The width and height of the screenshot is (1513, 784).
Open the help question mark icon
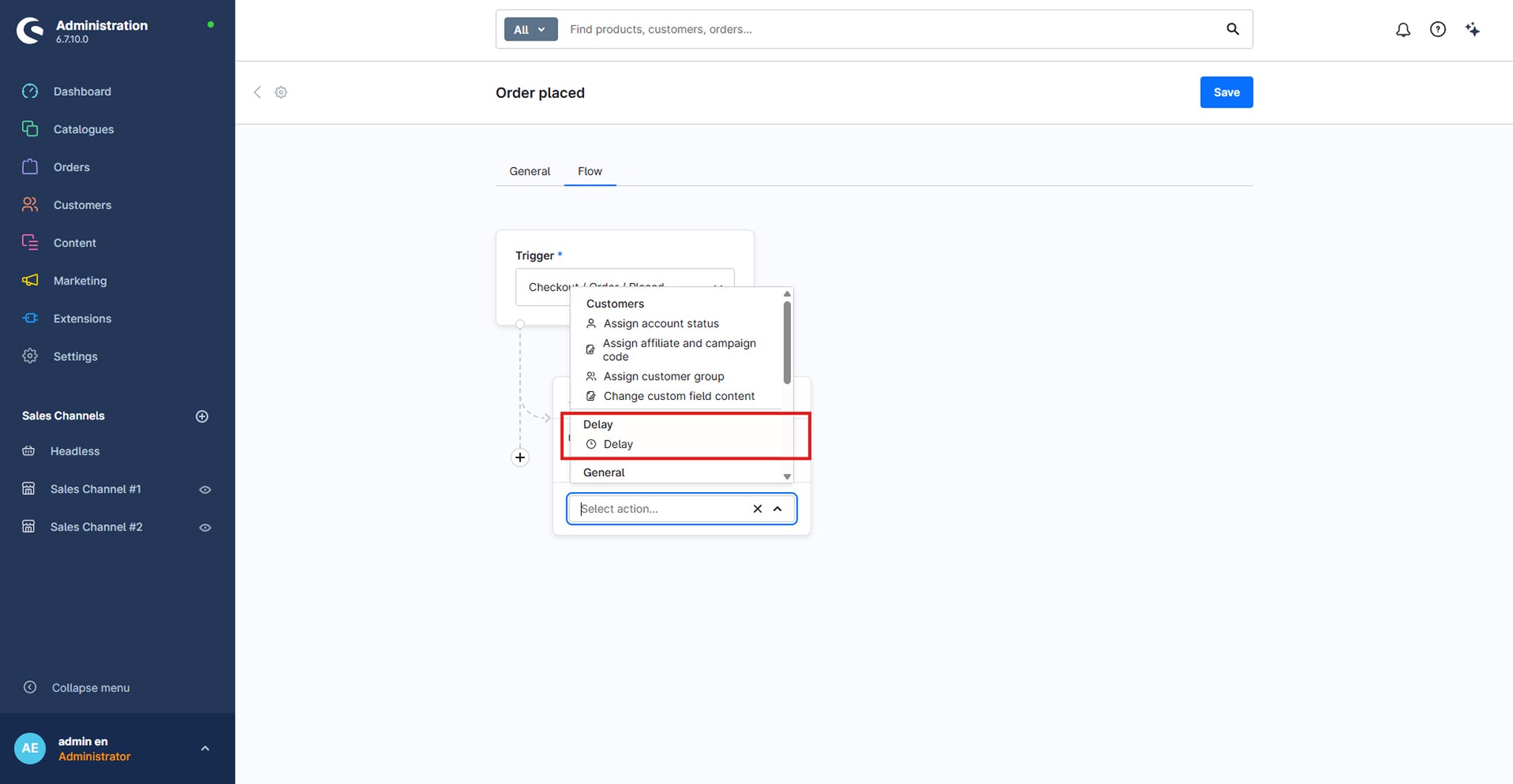[x=1437, y=29]
